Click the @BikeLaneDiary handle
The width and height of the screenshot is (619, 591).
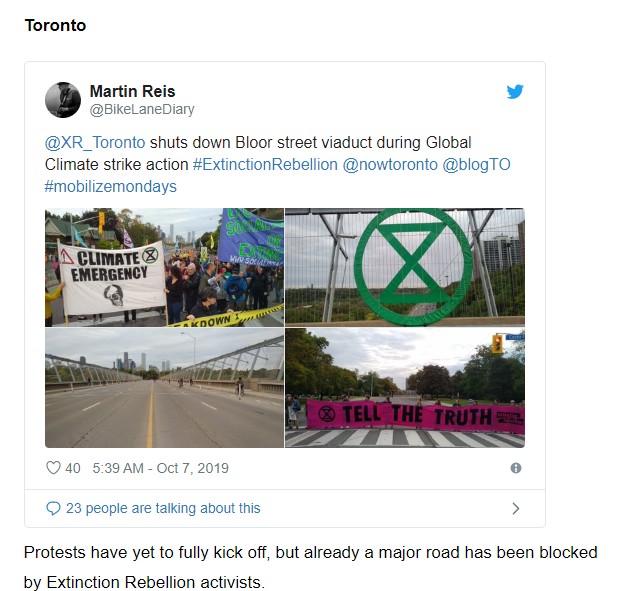(142, 109)
